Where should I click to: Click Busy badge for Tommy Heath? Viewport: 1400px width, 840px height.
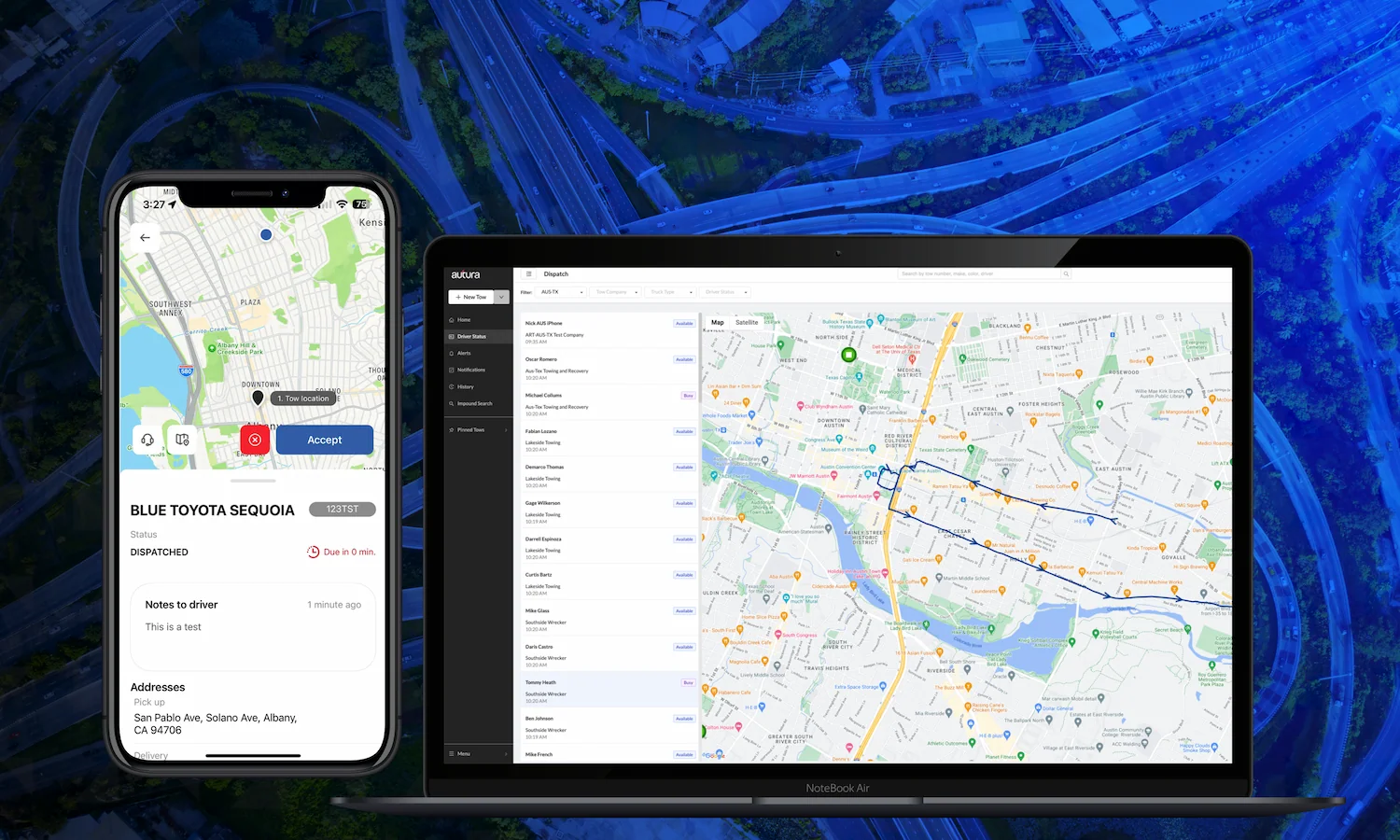coord(688,683)
